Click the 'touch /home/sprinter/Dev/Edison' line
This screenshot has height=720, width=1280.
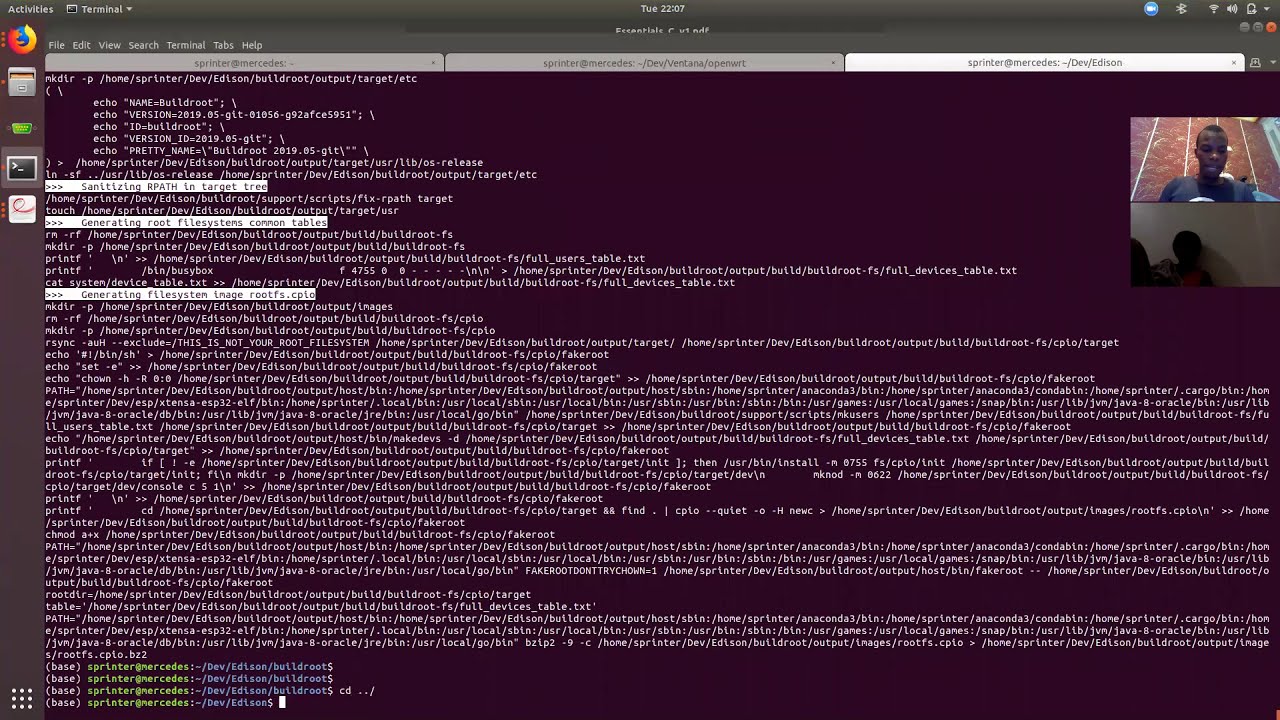click(222, 211)
